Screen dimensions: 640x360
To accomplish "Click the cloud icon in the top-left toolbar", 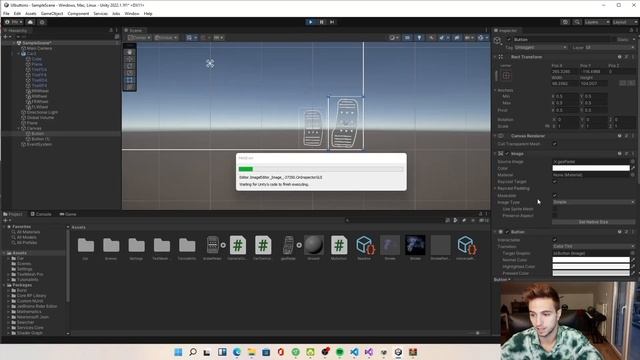I will click(x=31, y=22).
